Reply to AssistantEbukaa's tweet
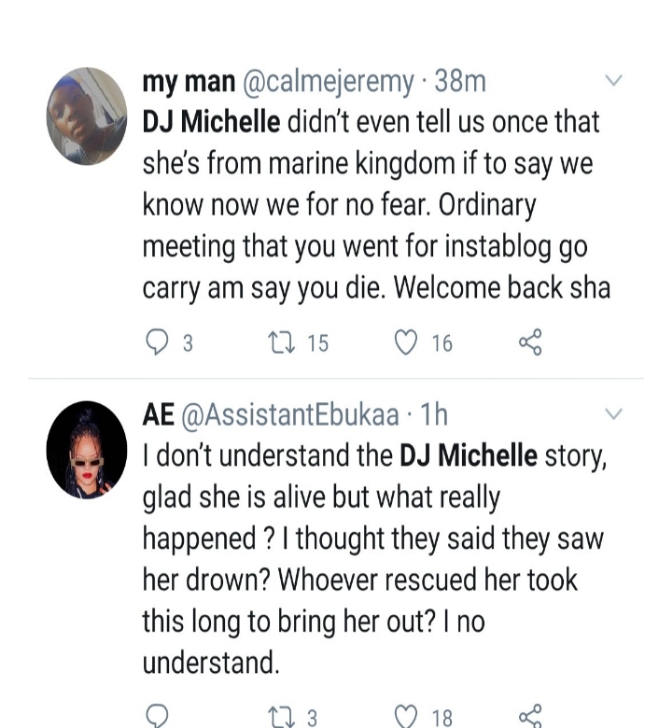The image size is (672, 728). [158, 716]
